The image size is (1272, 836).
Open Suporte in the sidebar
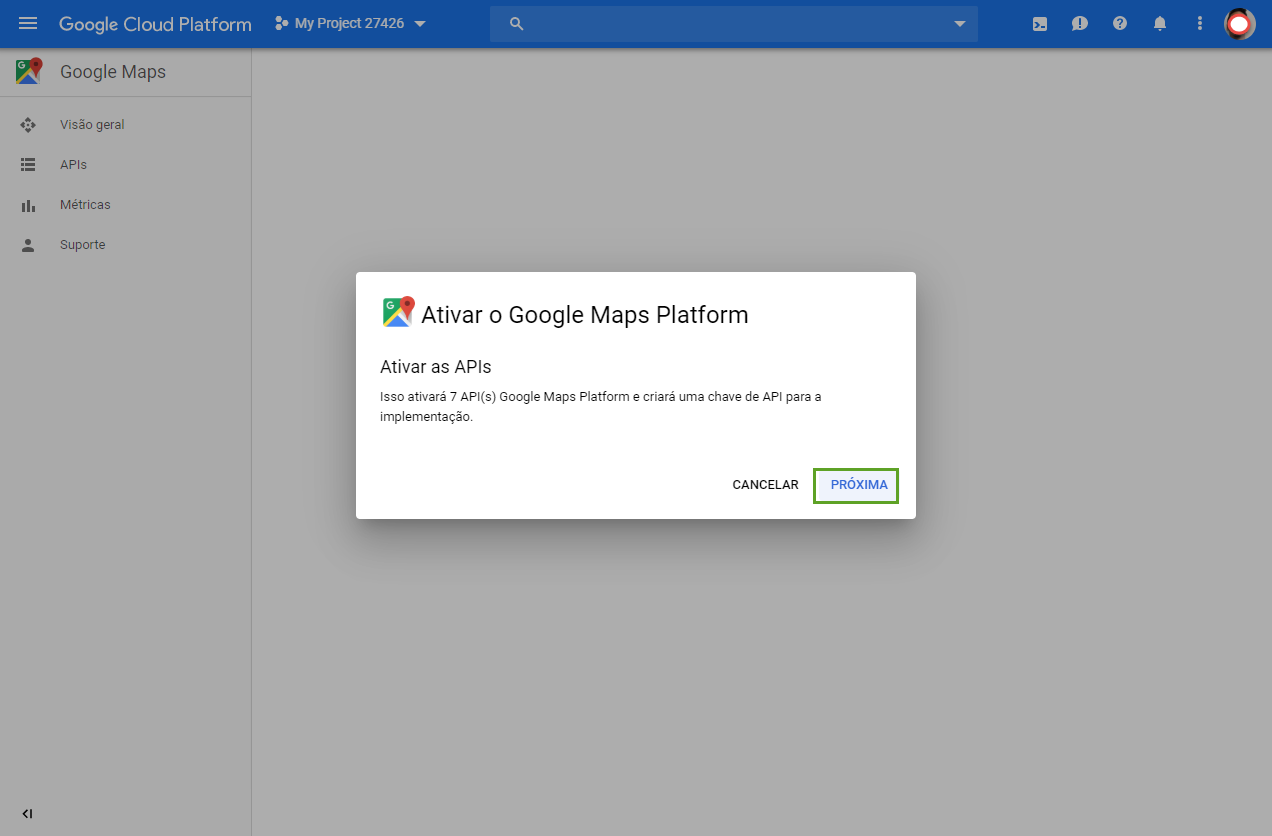click(x=82, y=245)
